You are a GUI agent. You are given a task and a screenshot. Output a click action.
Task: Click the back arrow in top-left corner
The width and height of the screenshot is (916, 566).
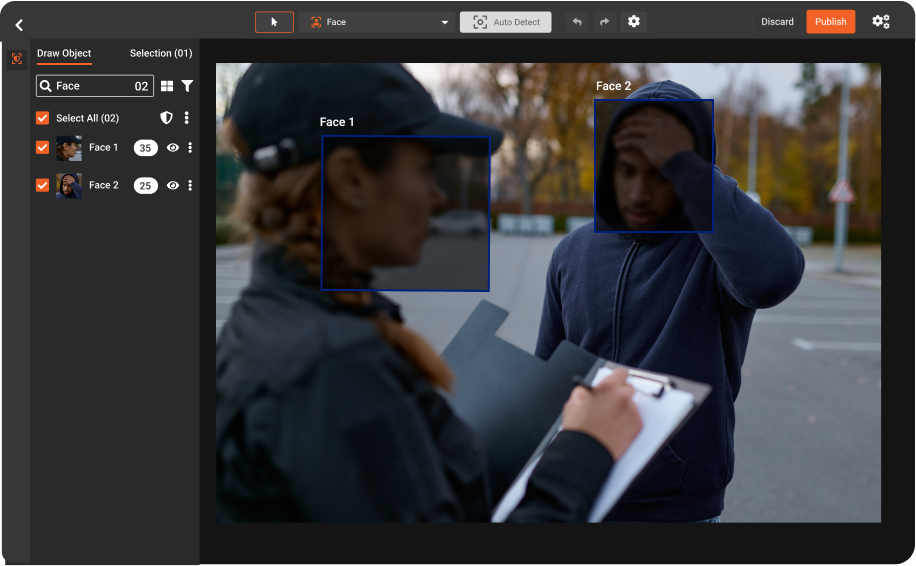coord(19,24)
